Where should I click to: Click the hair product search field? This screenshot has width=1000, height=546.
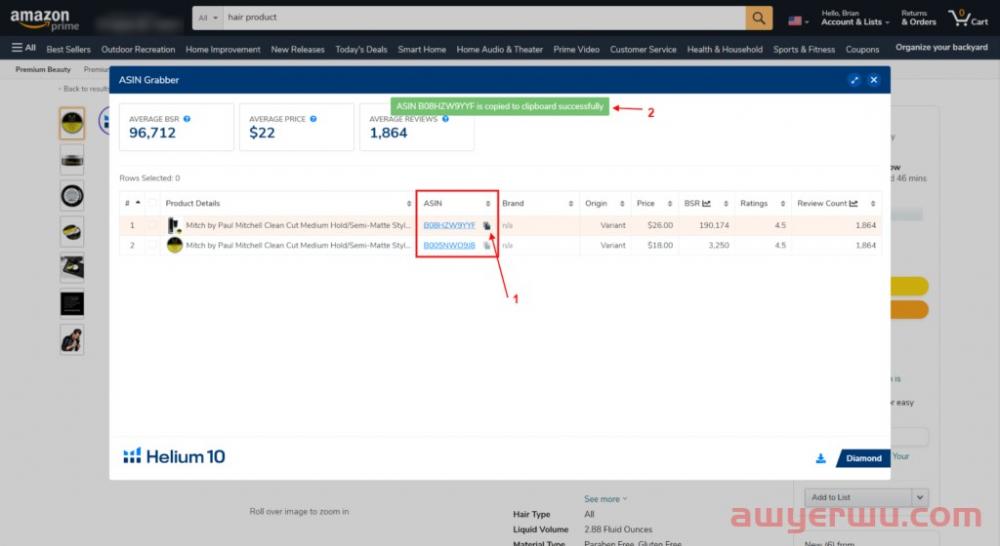484,18
